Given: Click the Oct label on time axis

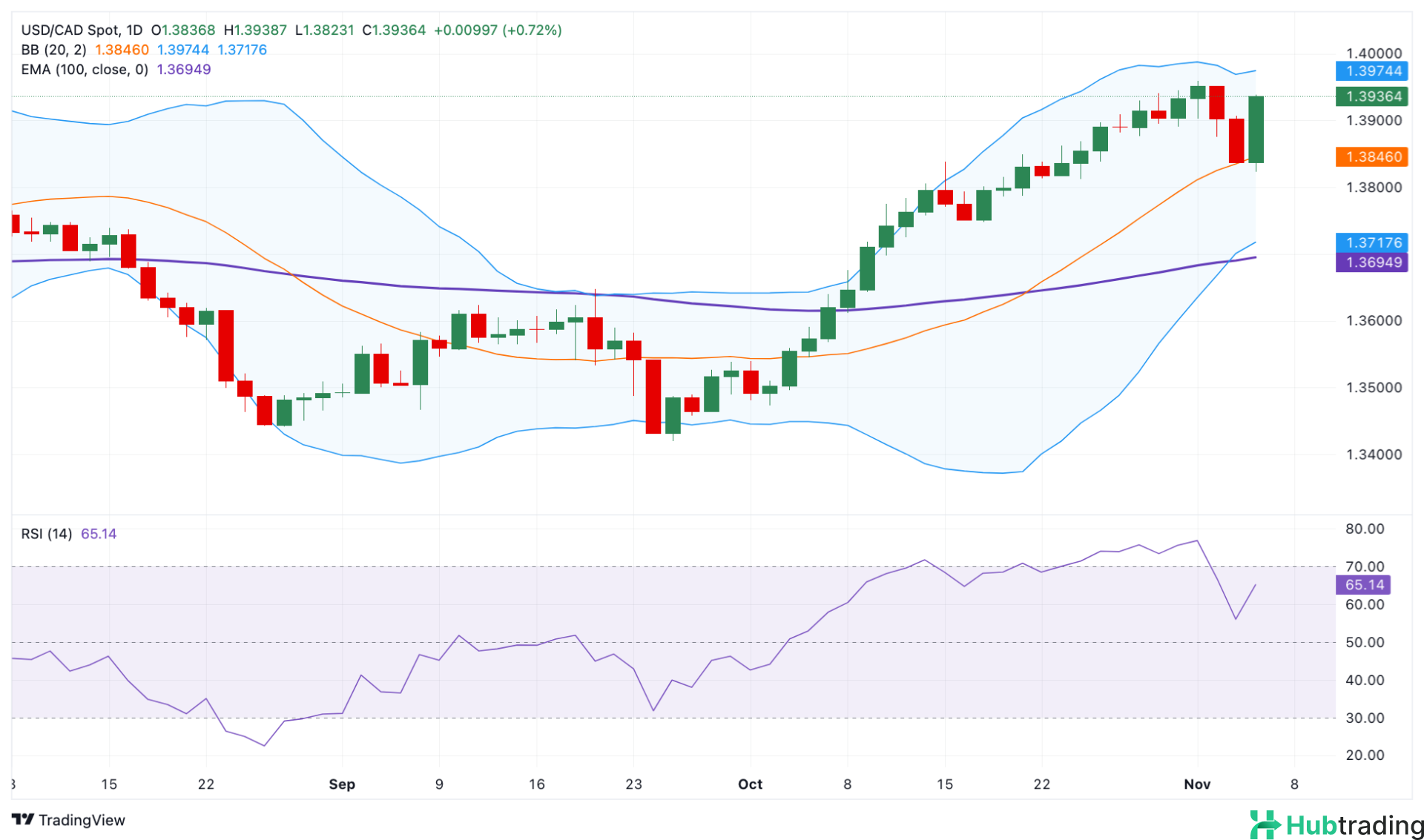Looking at the screenshot, I should pyautogui.click(x=750, y=784).
